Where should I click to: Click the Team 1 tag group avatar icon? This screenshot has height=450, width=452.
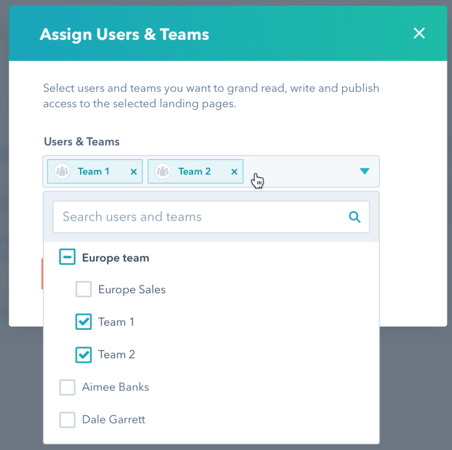(62, 171)
